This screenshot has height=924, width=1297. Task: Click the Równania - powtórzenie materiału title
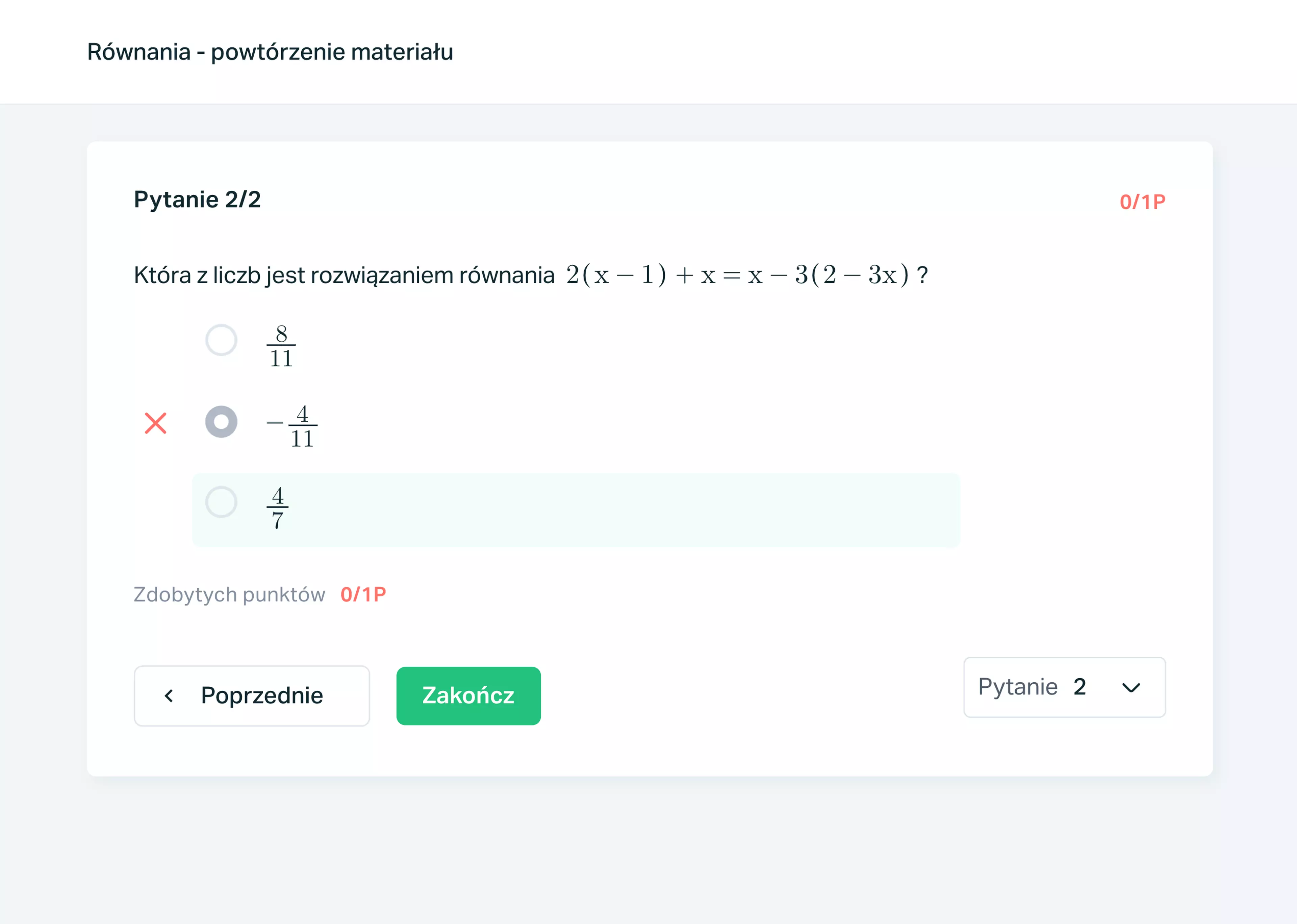pyautogui.click(x=270, y=52)
